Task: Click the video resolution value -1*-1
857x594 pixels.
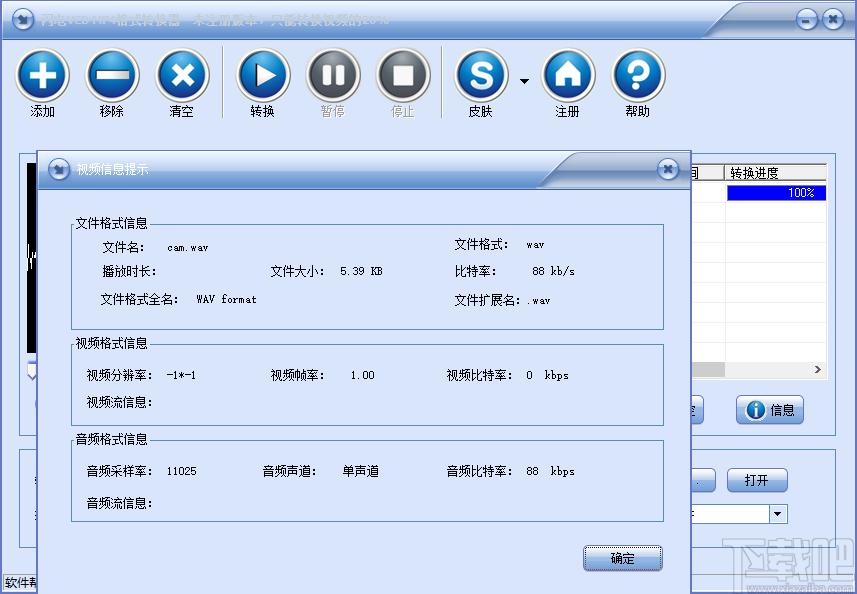Action: [x=181, y=375]
